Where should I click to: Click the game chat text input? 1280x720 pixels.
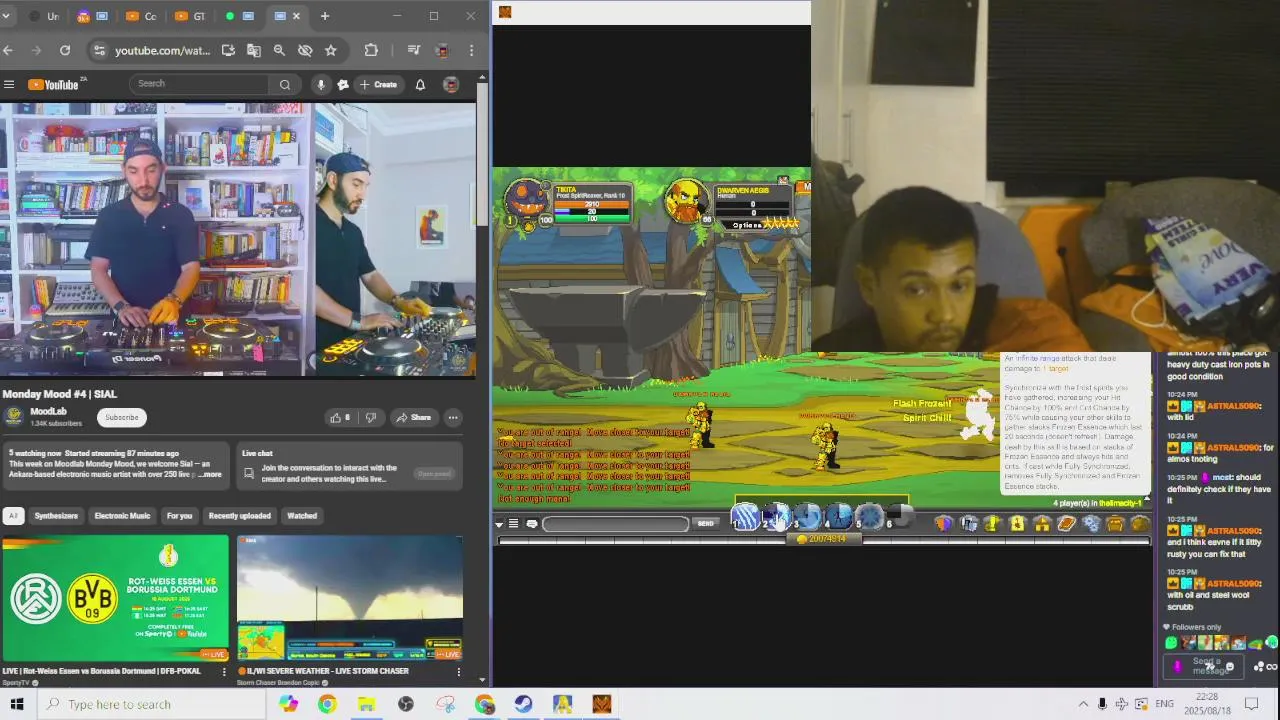tap(616, 524)
